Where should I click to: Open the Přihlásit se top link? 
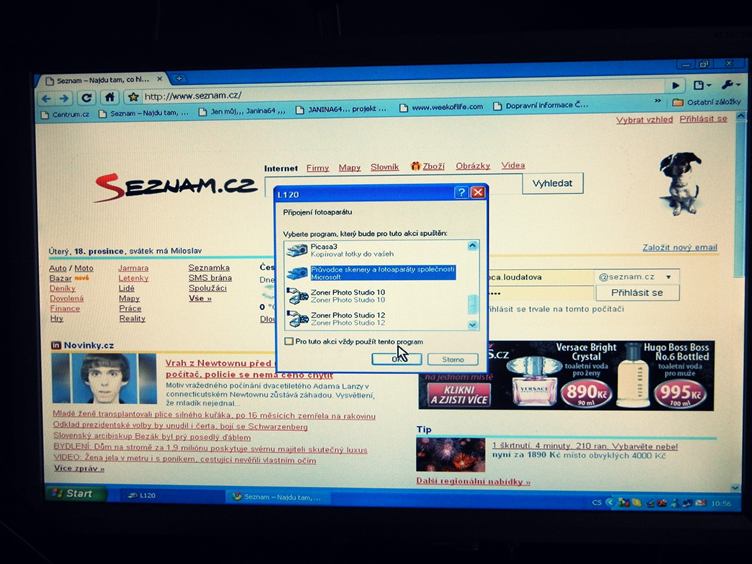[x=704, y=118]
